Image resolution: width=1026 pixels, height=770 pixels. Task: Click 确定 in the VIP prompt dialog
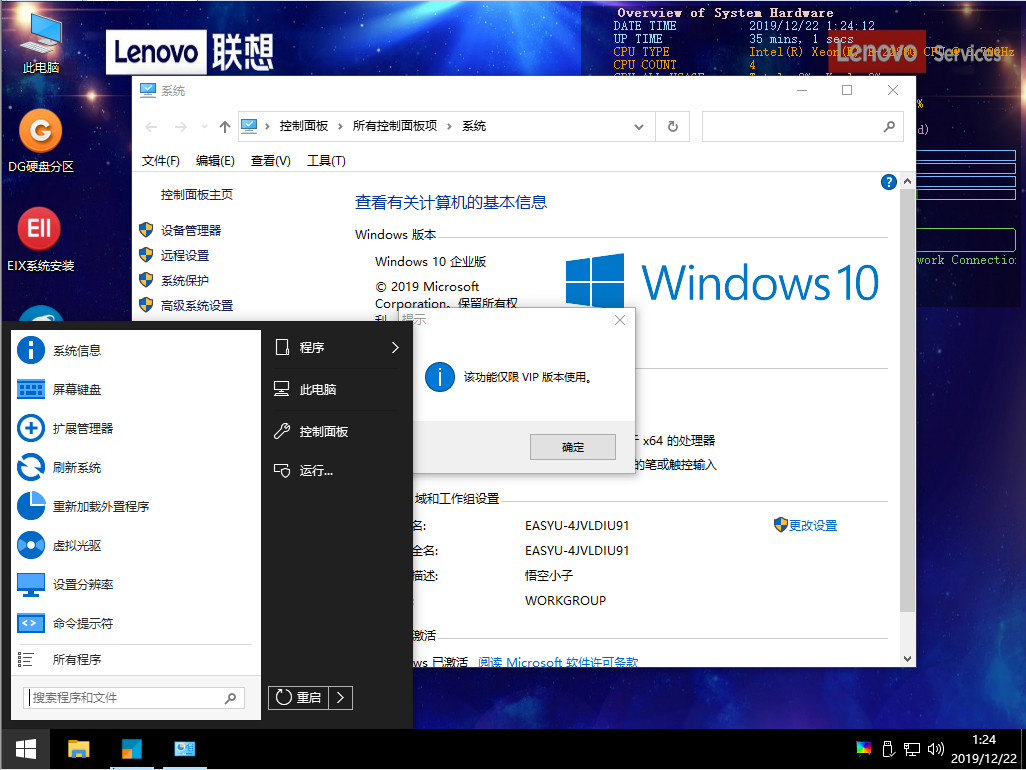[x=573, y=447]
